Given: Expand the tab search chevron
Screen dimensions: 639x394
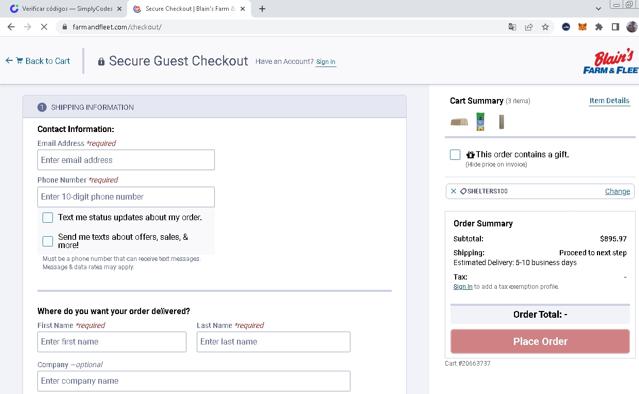Looking at the screenshot, I should click(598, 9).
